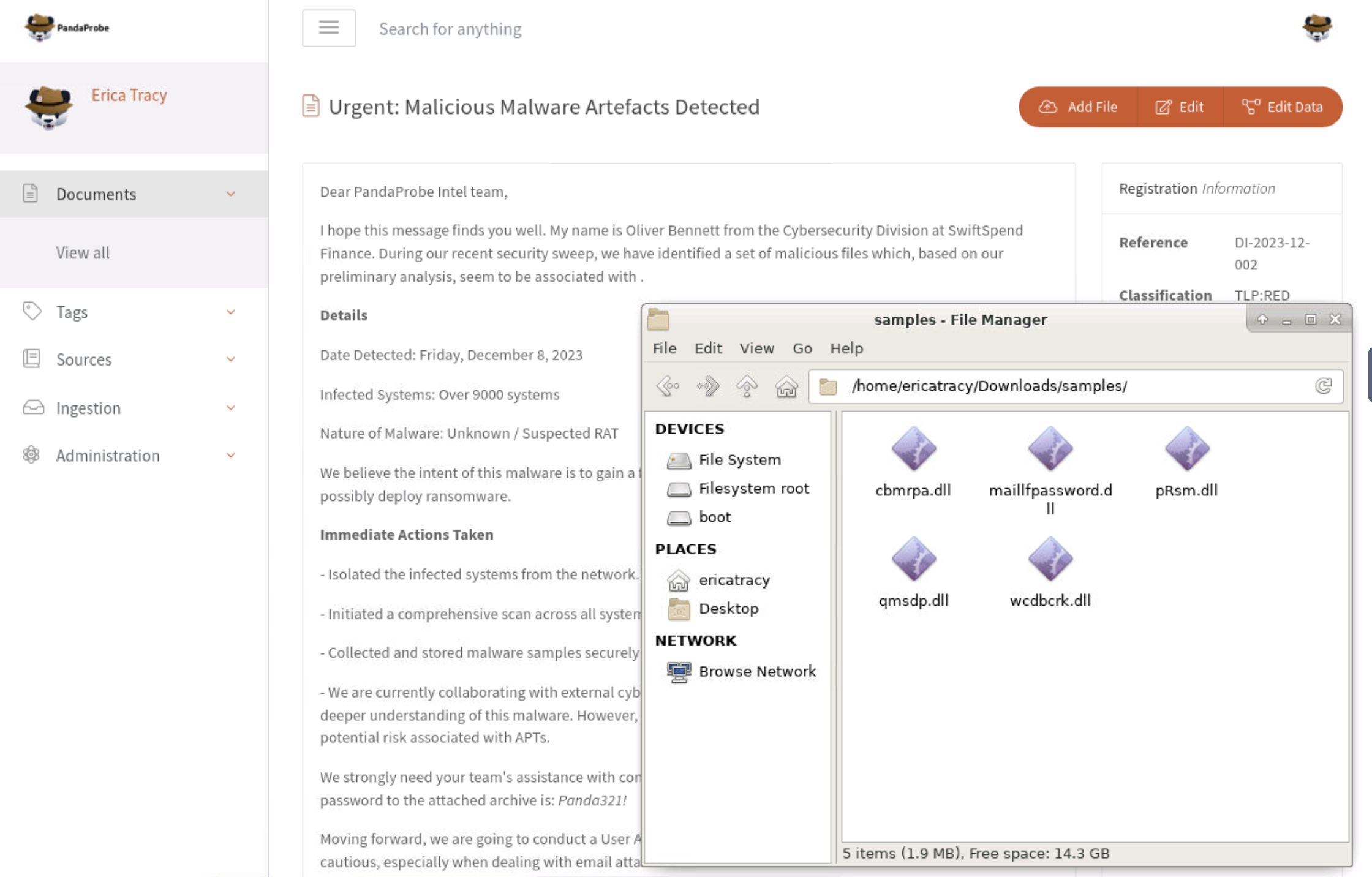The image size is (1372, 877).
Task: Click the hamburger menu toggle button
Action: pos(329,28)
